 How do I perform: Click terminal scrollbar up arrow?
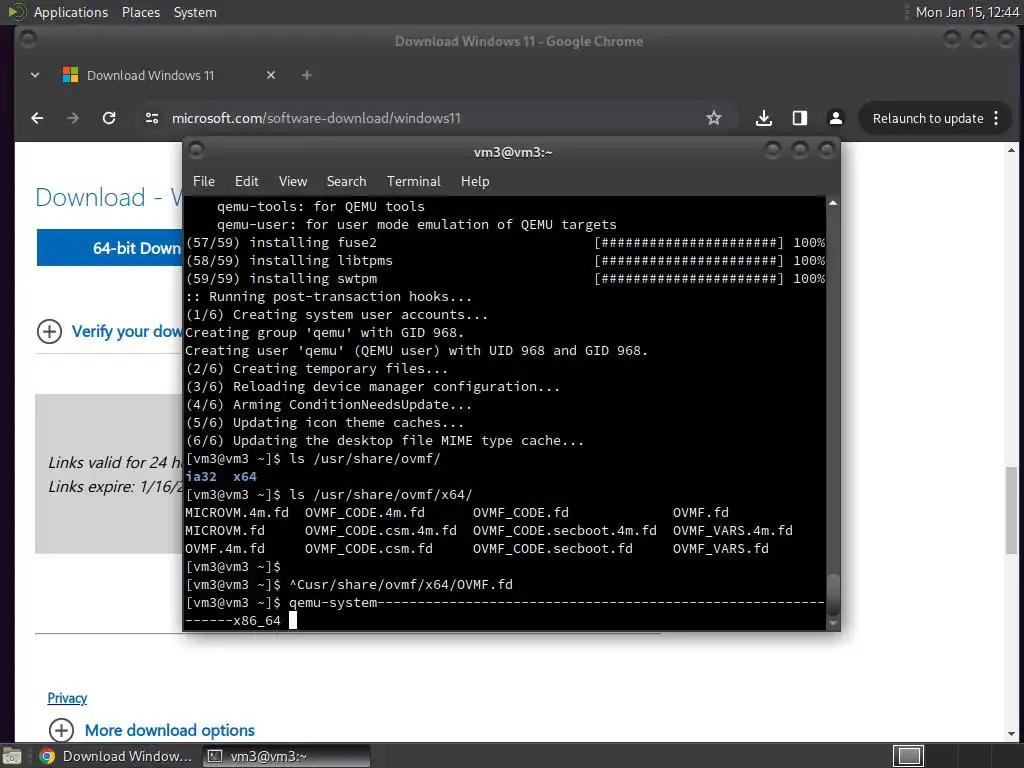(x=833, y=203)
